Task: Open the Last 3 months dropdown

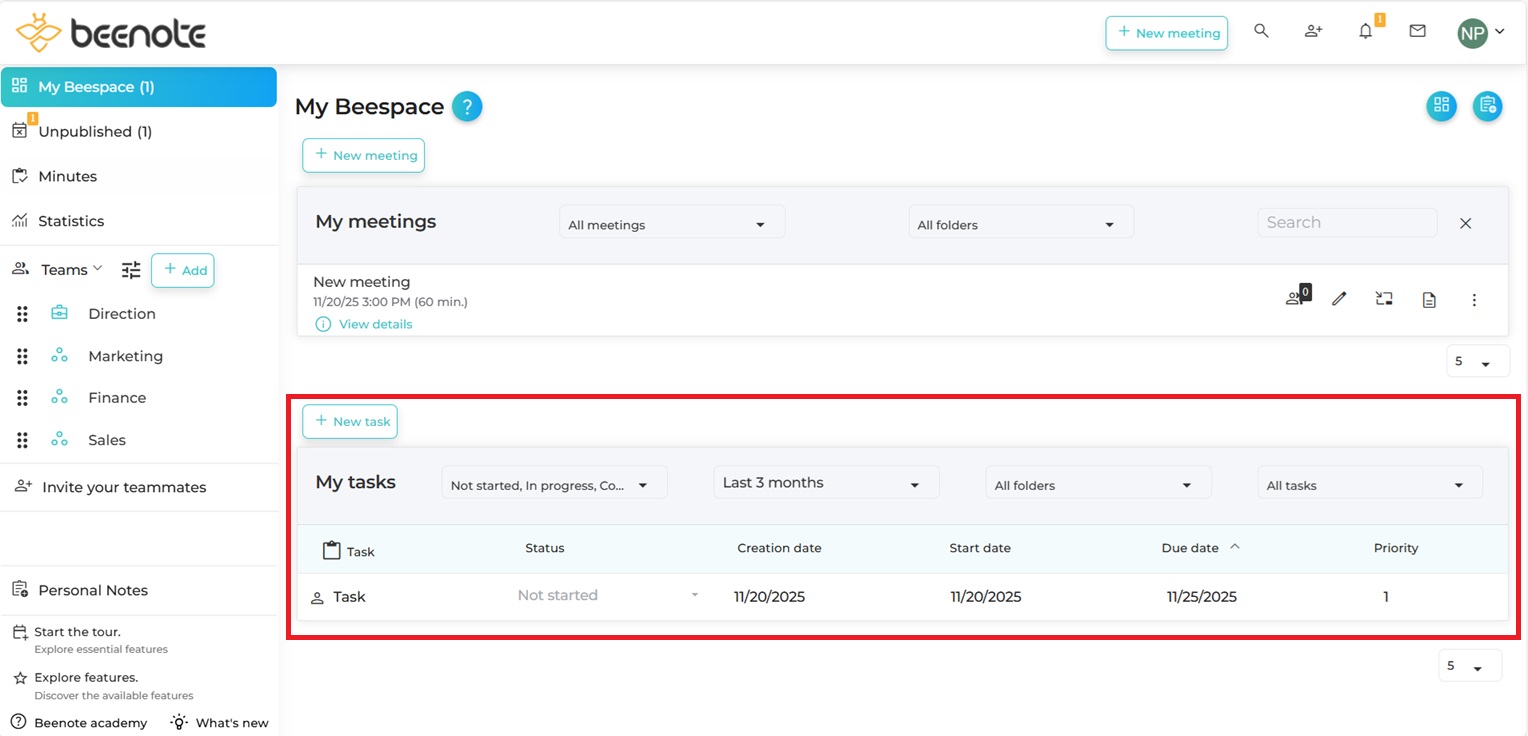Action: click(x=825, y=483)
